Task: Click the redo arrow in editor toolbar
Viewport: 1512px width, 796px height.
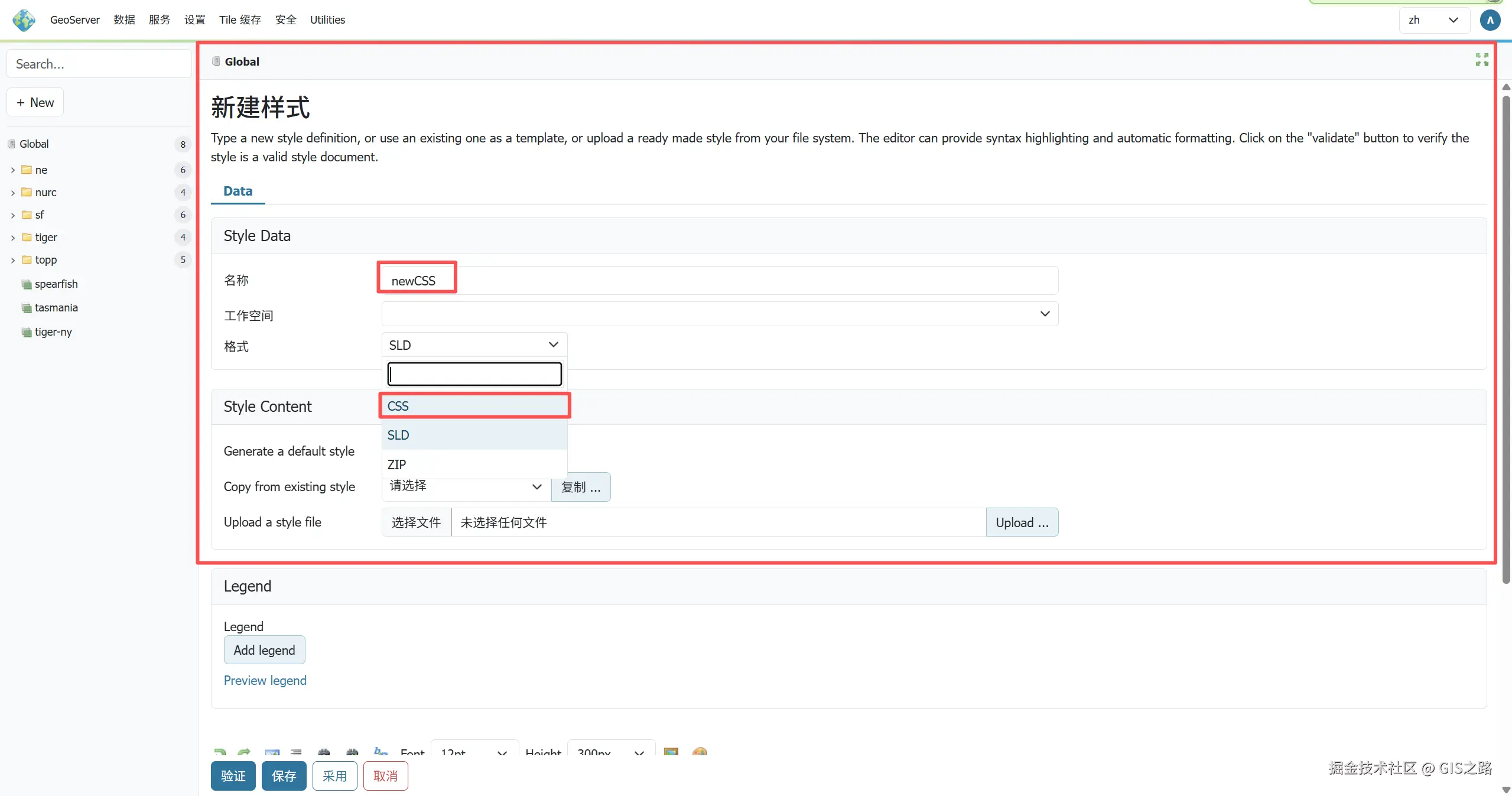Action: click(244, 752)
